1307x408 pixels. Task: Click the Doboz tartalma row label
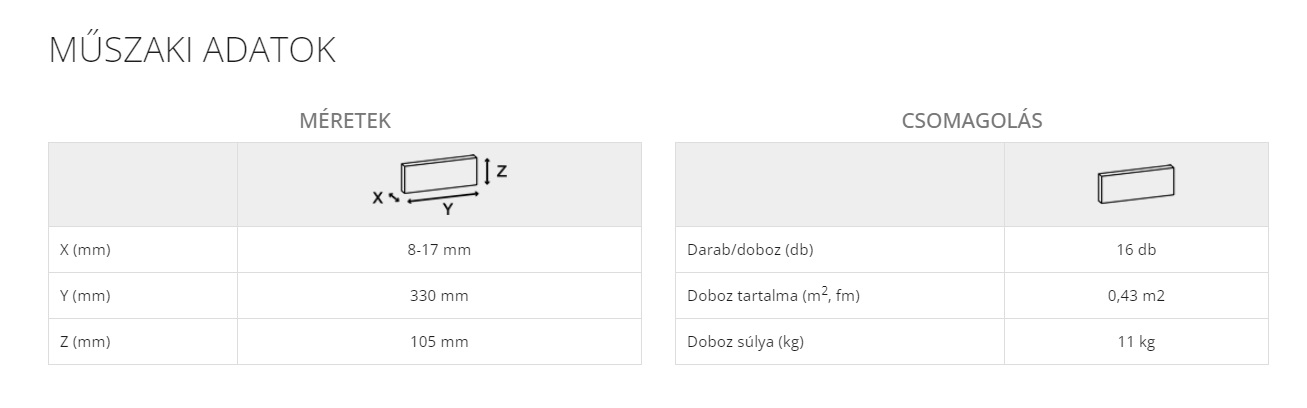tap(773, 296)
